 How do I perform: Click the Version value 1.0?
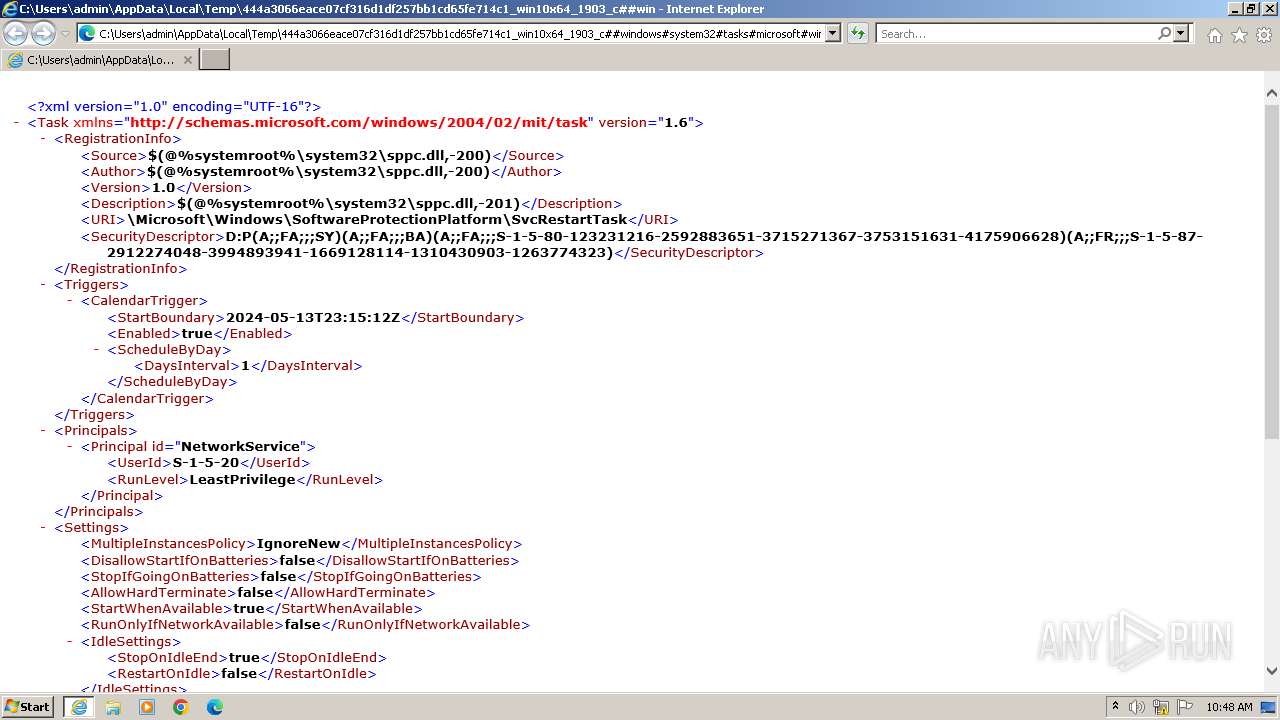(x=163, y=188)
